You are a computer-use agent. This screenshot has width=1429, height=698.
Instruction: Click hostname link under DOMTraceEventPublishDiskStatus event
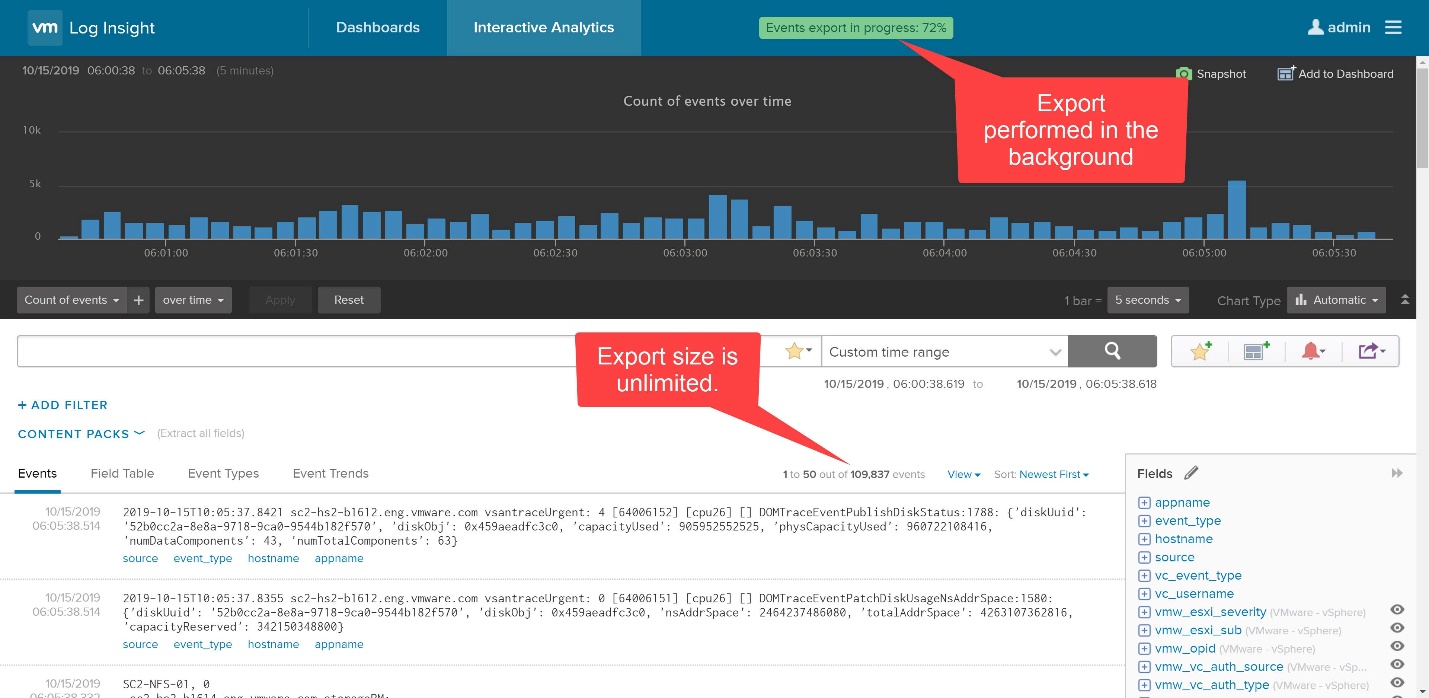point(274,559)
